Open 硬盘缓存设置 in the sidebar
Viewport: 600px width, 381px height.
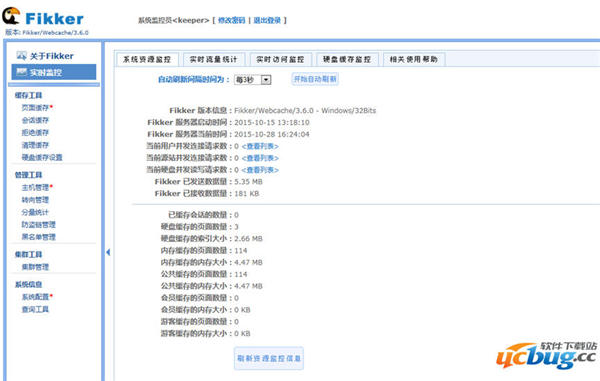point(42,157)
